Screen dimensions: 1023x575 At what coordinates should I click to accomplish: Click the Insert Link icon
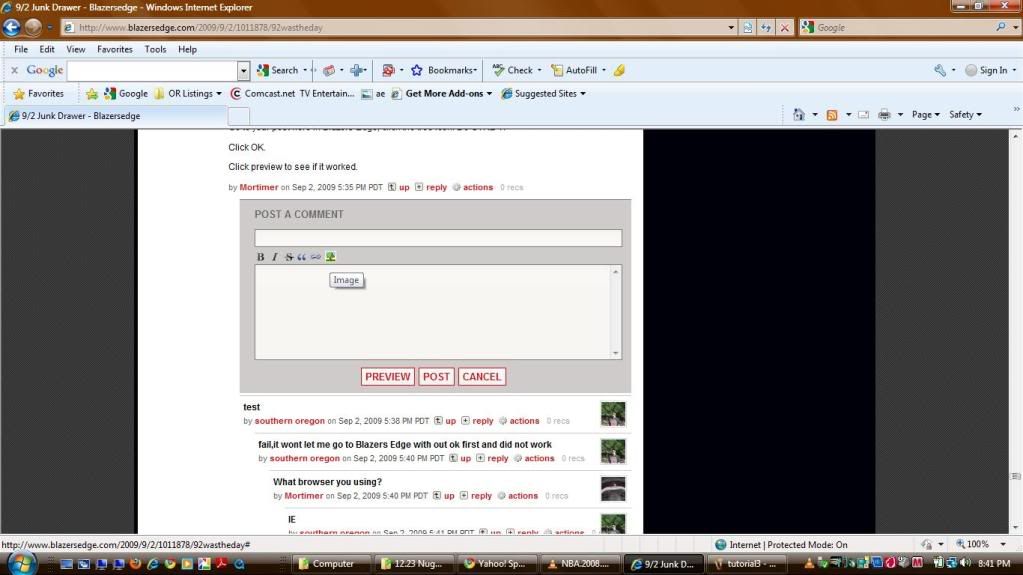316,257
